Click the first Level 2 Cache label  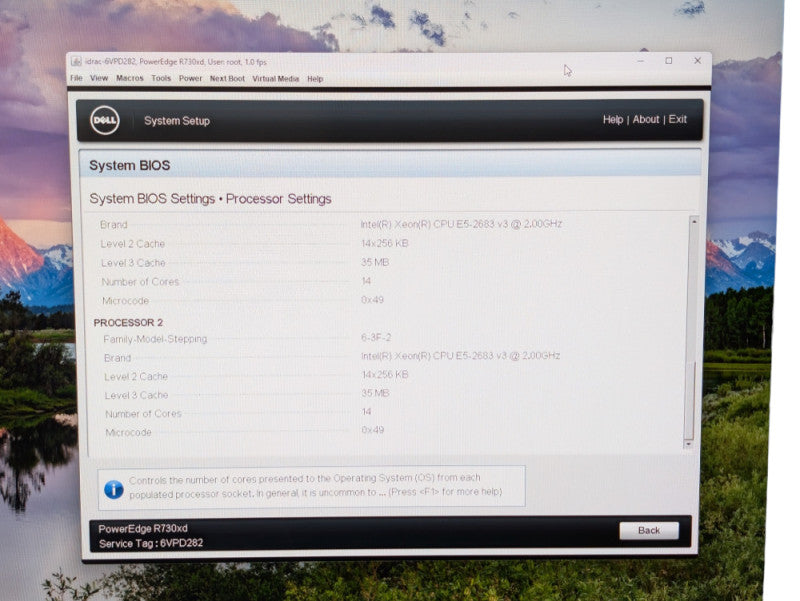tap(133, 244)
